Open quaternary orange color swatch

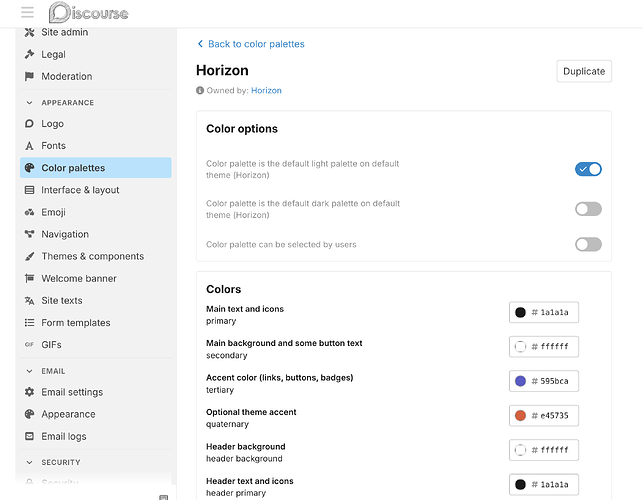520,415
